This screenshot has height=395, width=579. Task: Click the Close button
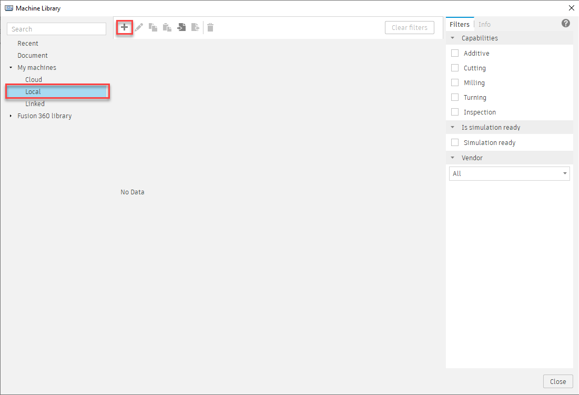pos(558,381)
